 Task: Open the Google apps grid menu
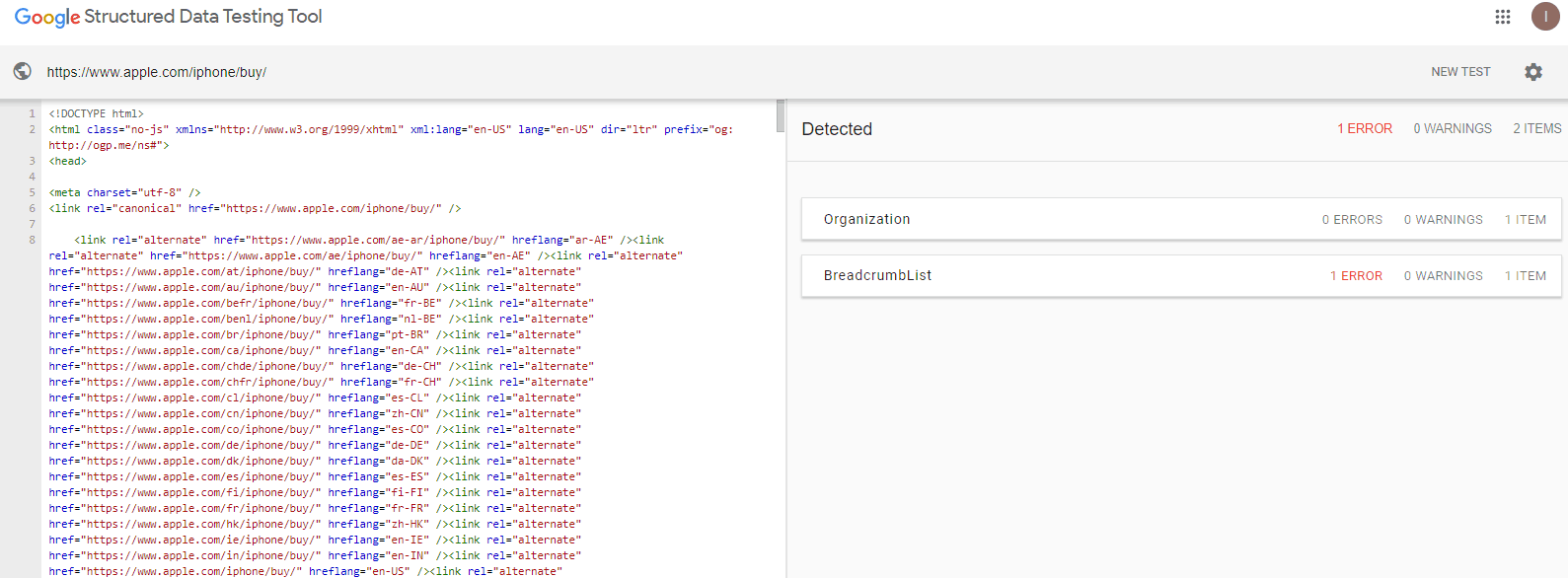tap(1502, 17)
